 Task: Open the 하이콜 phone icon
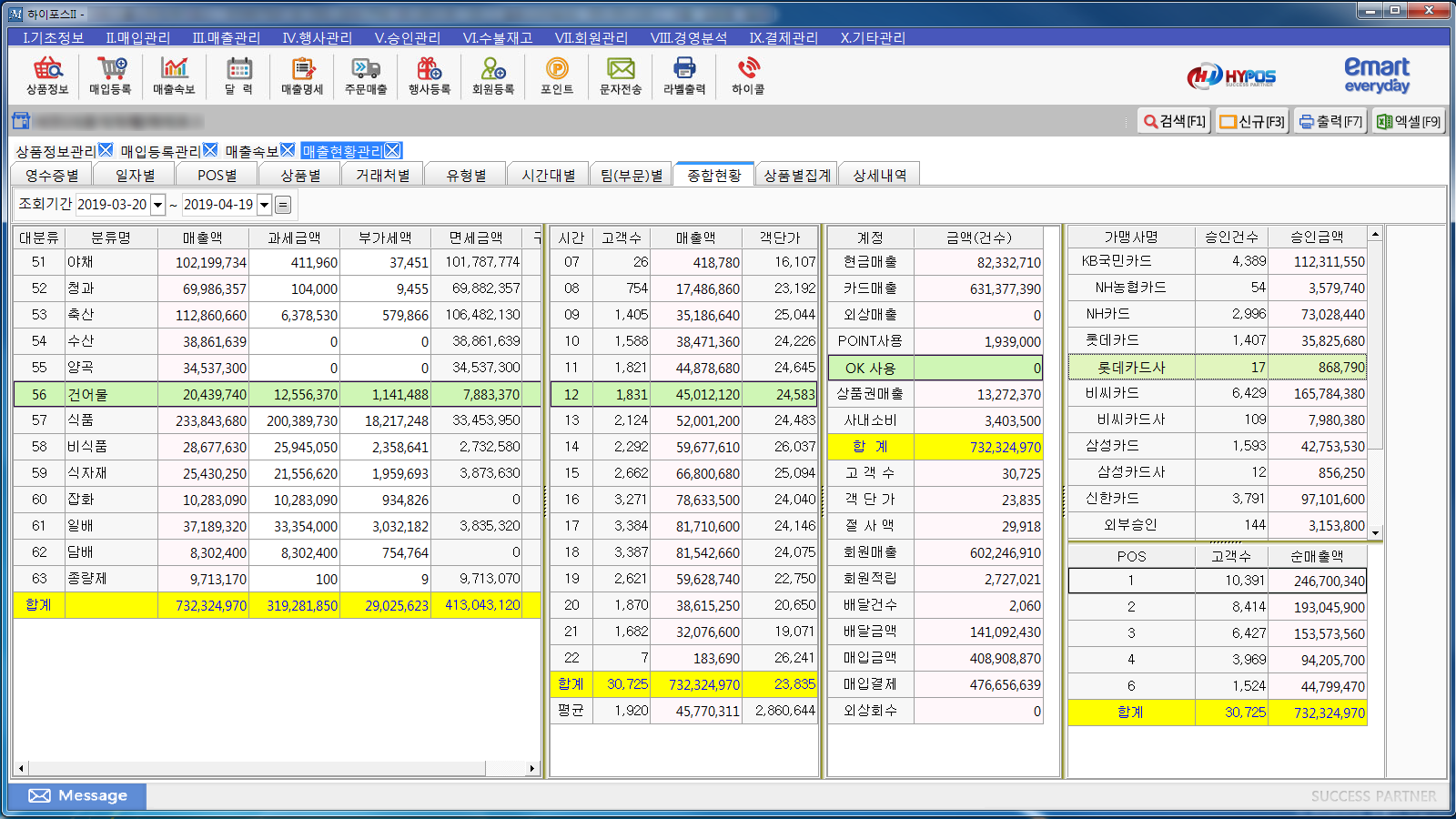[x=748, y=76]
